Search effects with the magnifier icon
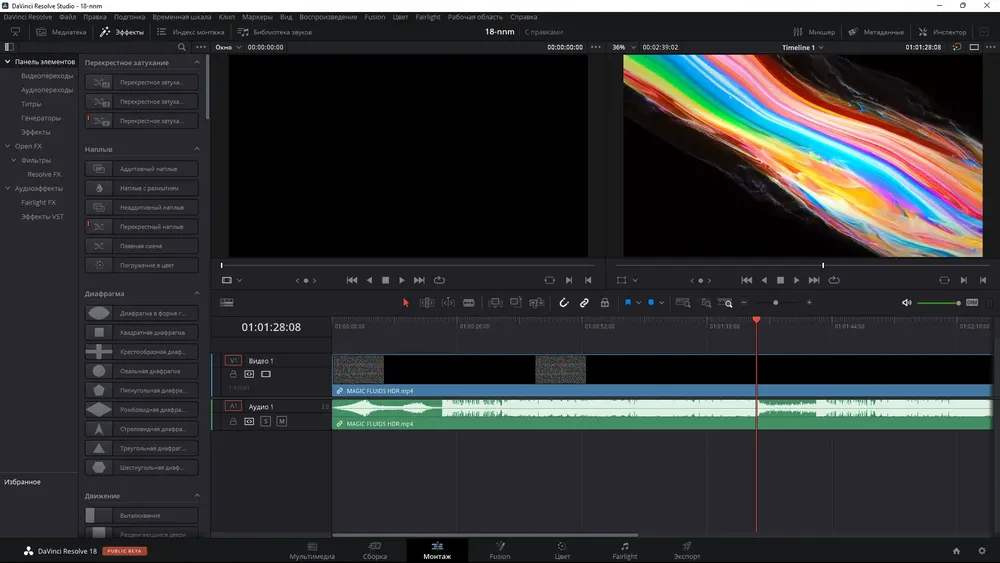 pos(181,47)
